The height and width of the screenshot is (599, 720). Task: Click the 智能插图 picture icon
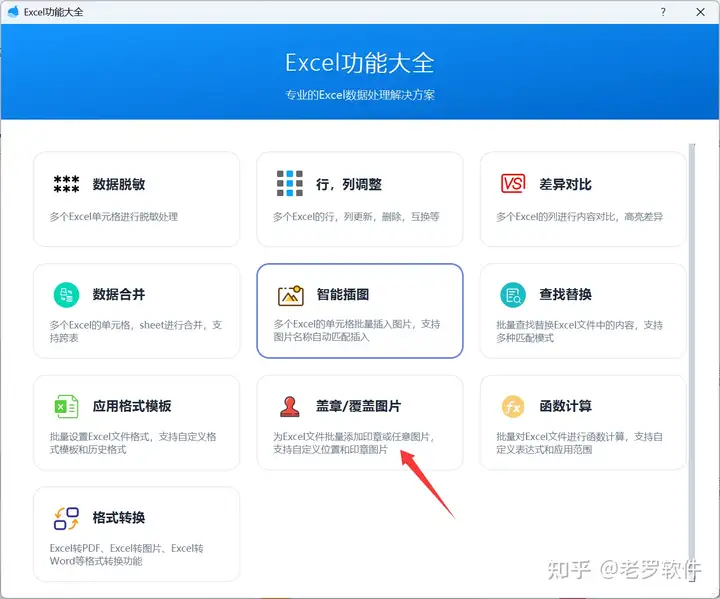291,295
